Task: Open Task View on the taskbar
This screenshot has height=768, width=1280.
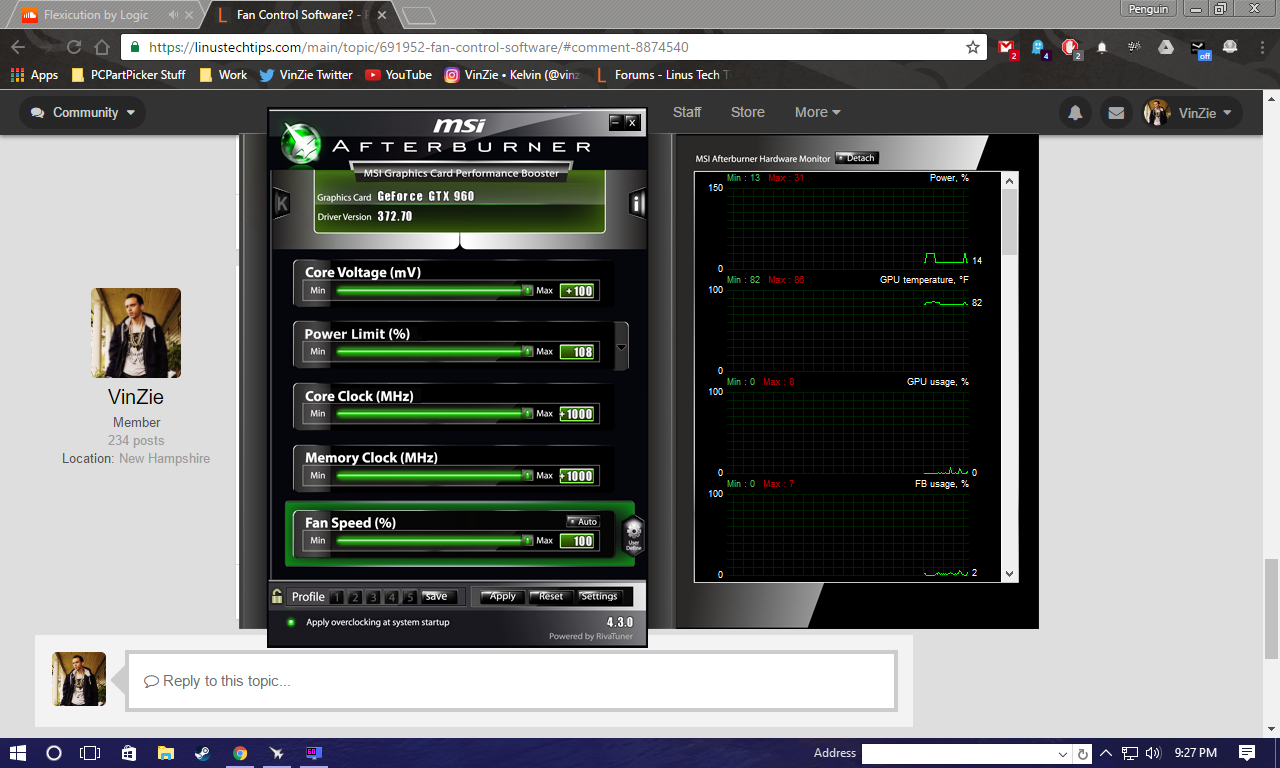Action: [91, 753]
